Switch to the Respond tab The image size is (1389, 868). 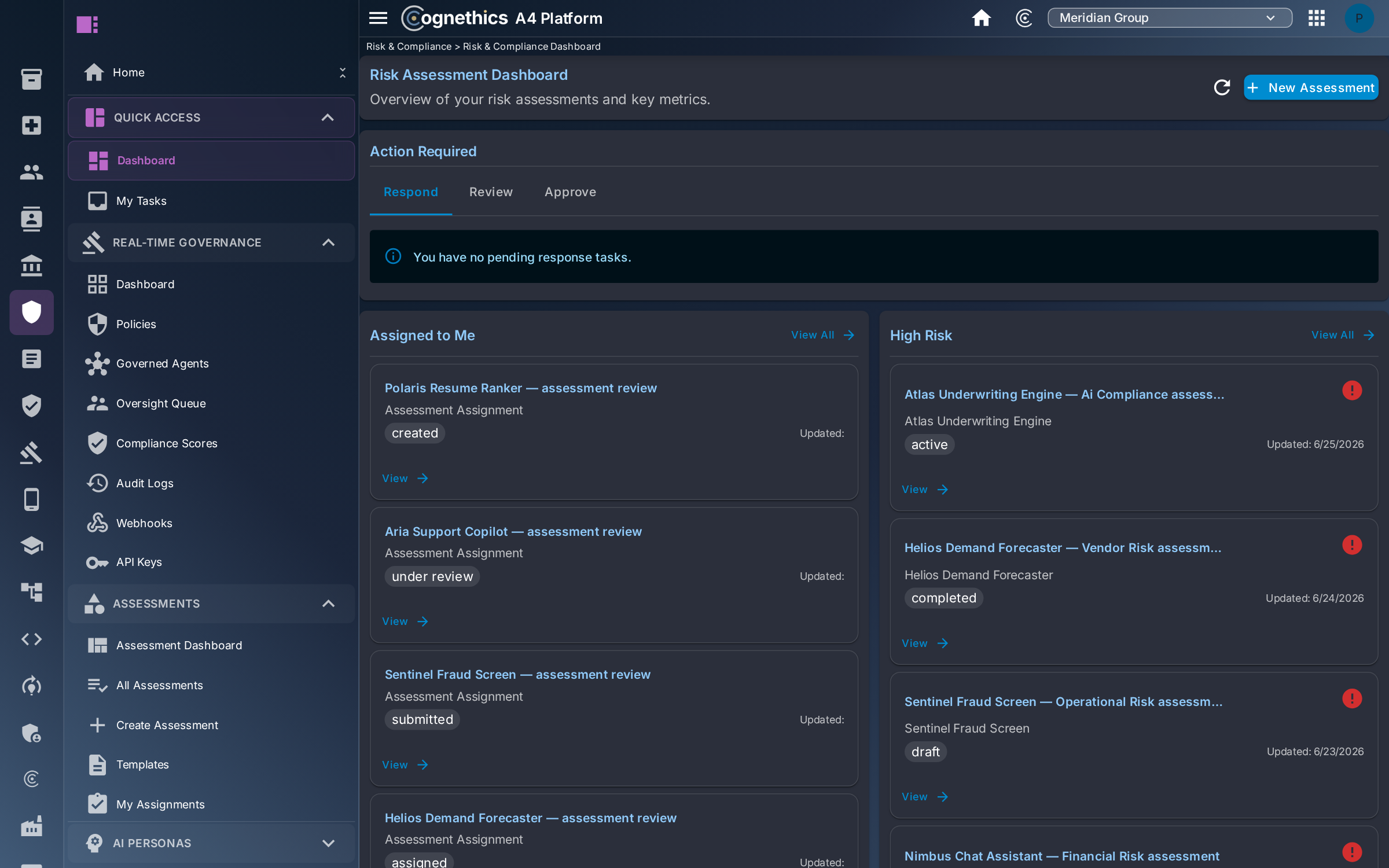pos(411,192)
